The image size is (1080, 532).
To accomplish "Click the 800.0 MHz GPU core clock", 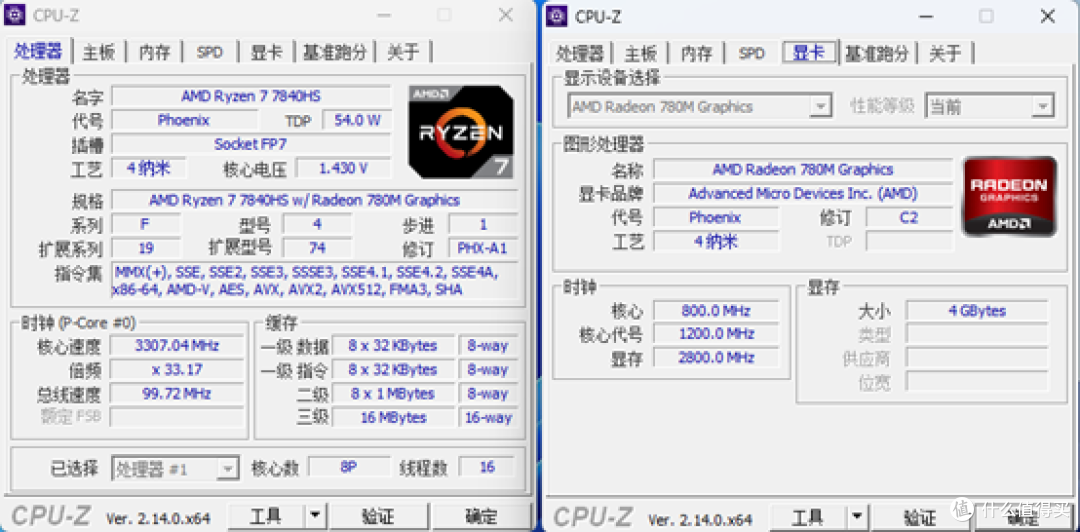I will (x=716, y=311).
